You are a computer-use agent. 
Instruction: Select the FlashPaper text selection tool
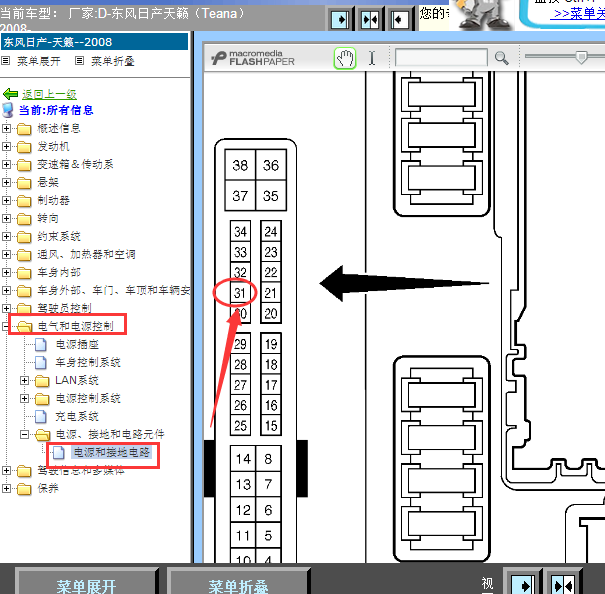372,58
